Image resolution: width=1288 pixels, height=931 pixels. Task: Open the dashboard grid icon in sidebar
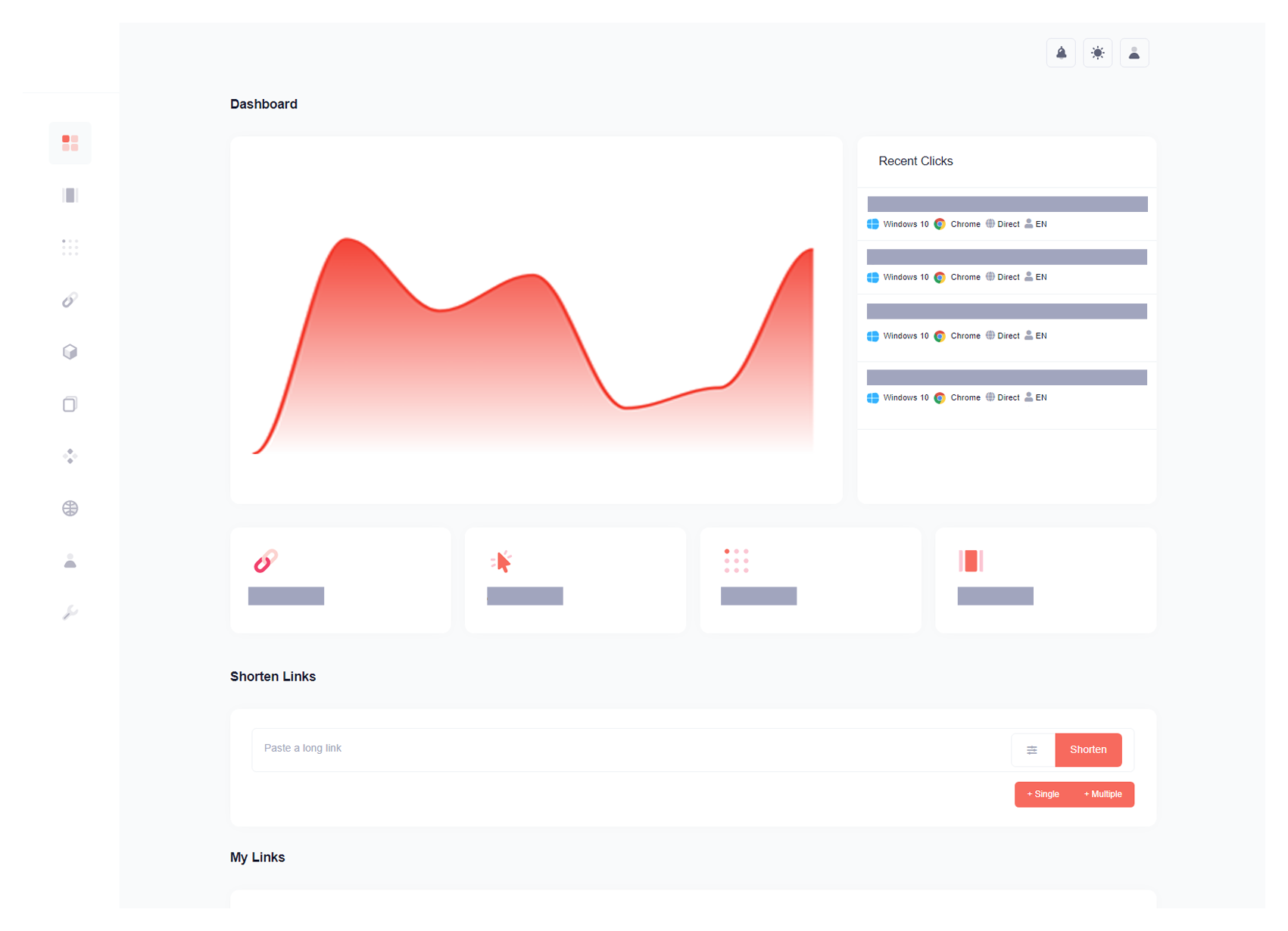[70, 143]
